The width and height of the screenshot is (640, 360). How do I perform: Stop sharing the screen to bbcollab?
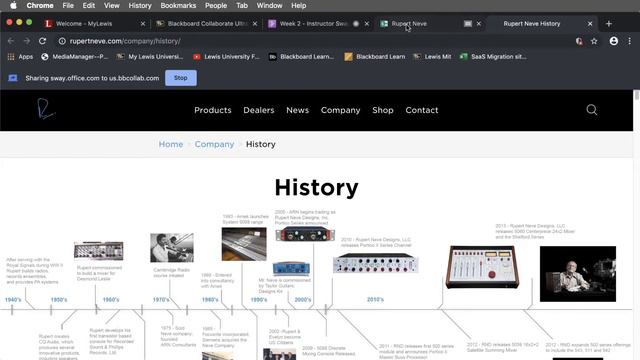(181, 78)
